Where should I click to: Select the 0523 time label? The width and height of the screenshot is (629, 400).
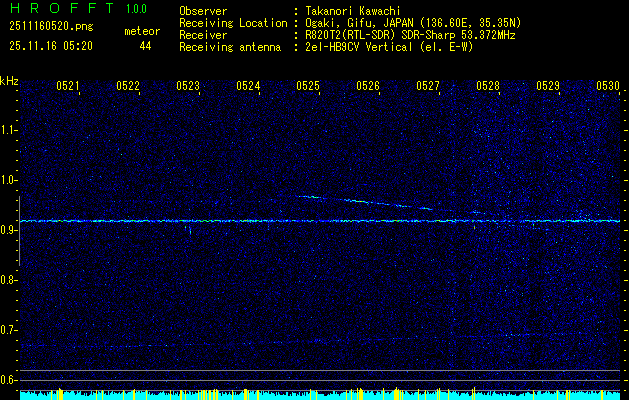point(188,85)
